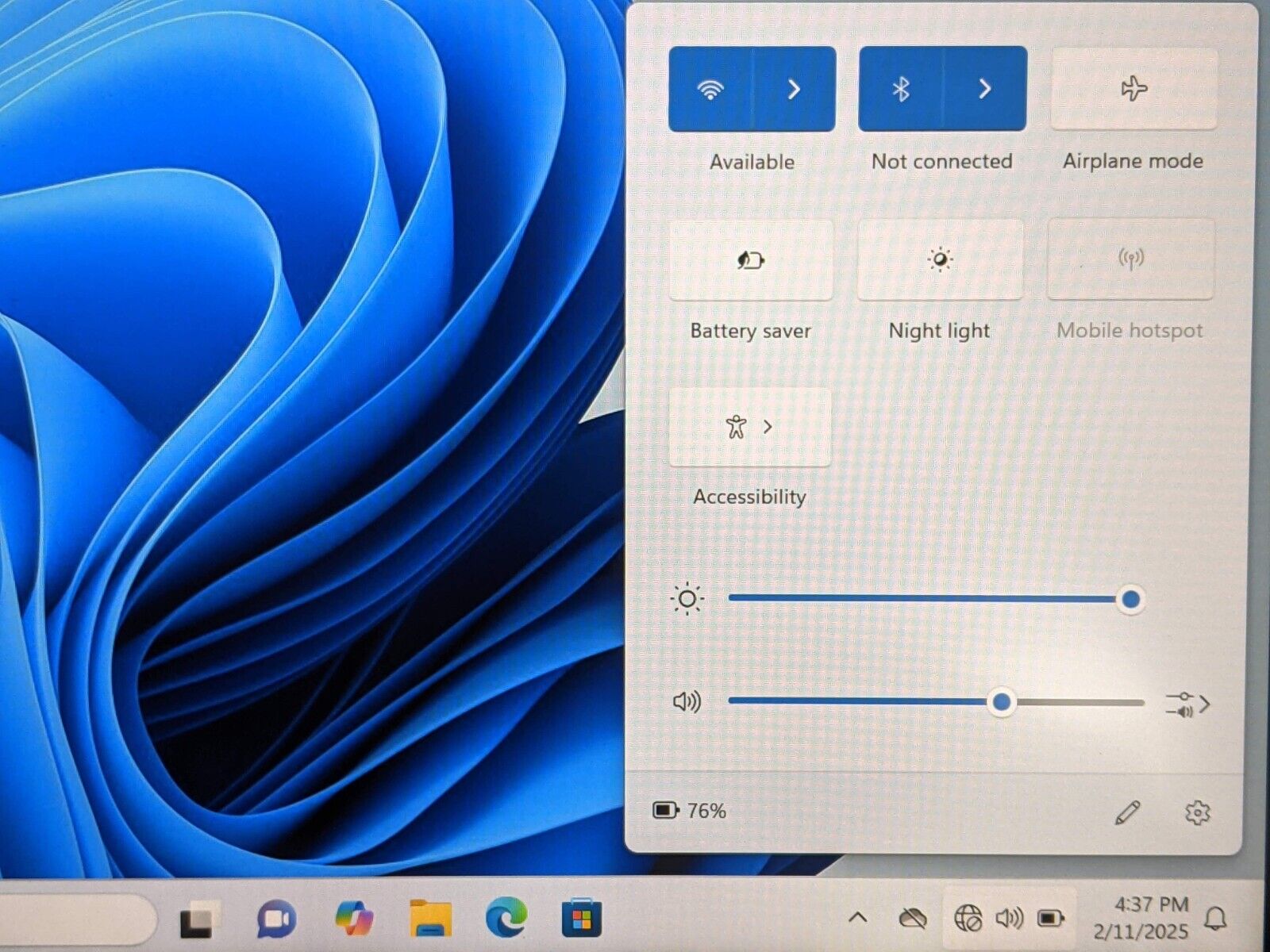Open the sound output selector
Screen dimensions: 1270x952
point(1187,704)
